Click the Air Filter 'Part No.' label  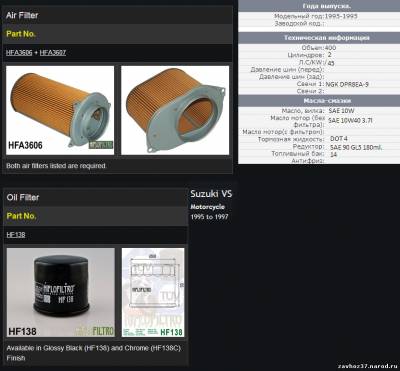tap(21, 34)
